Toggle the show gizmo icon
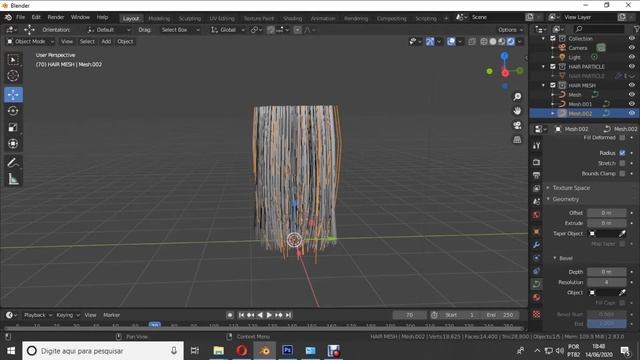The height and width of the screenshot is (360, 640). (430, 42)
